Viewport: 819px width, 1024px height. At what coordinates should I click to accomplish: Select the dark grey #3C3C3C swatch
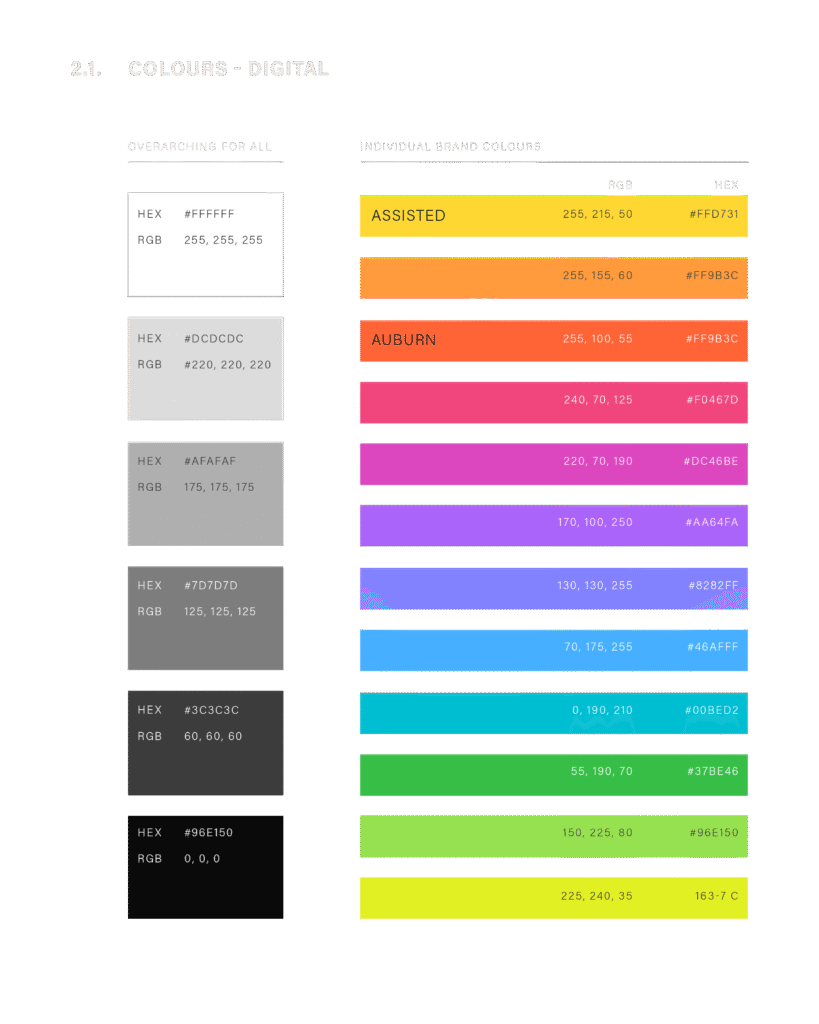(x=205, y=742)
